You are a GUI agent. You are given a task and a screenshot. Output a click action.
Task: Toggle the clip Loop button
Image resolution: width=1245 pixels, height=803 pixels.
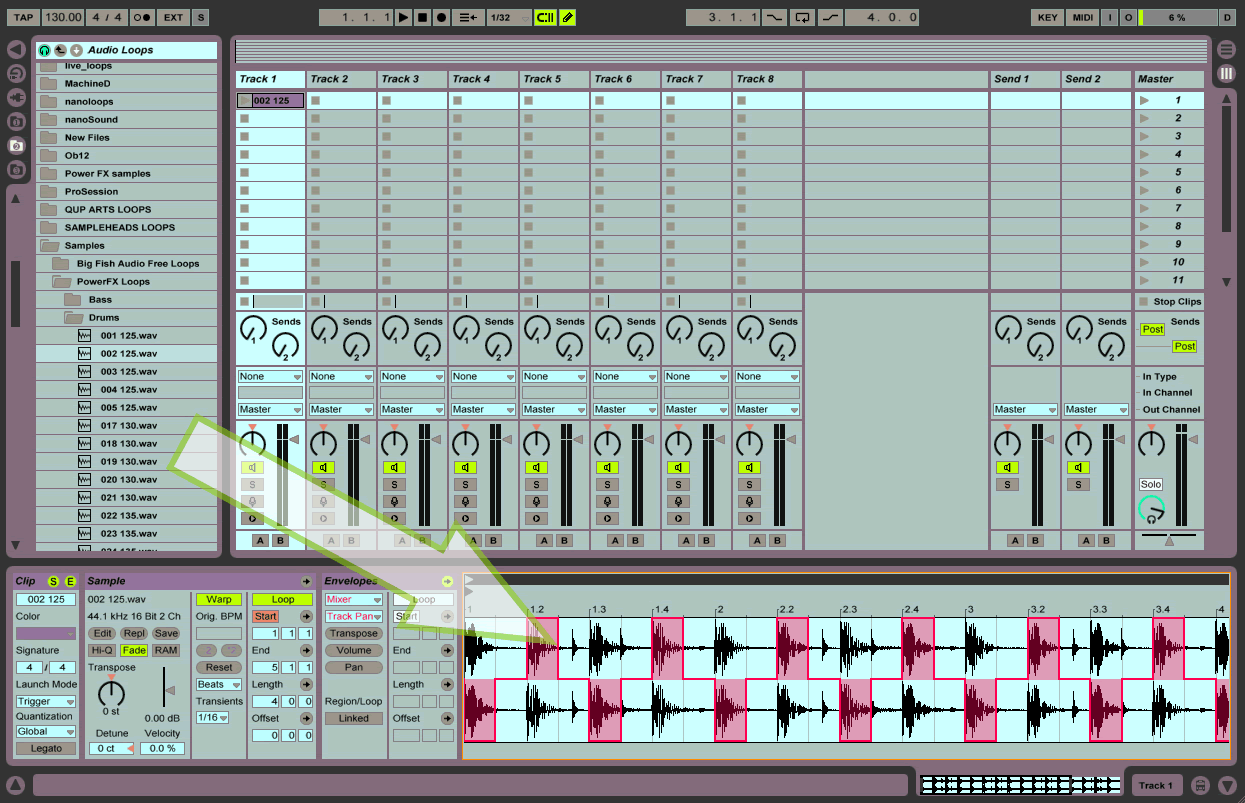click(283, 599)
